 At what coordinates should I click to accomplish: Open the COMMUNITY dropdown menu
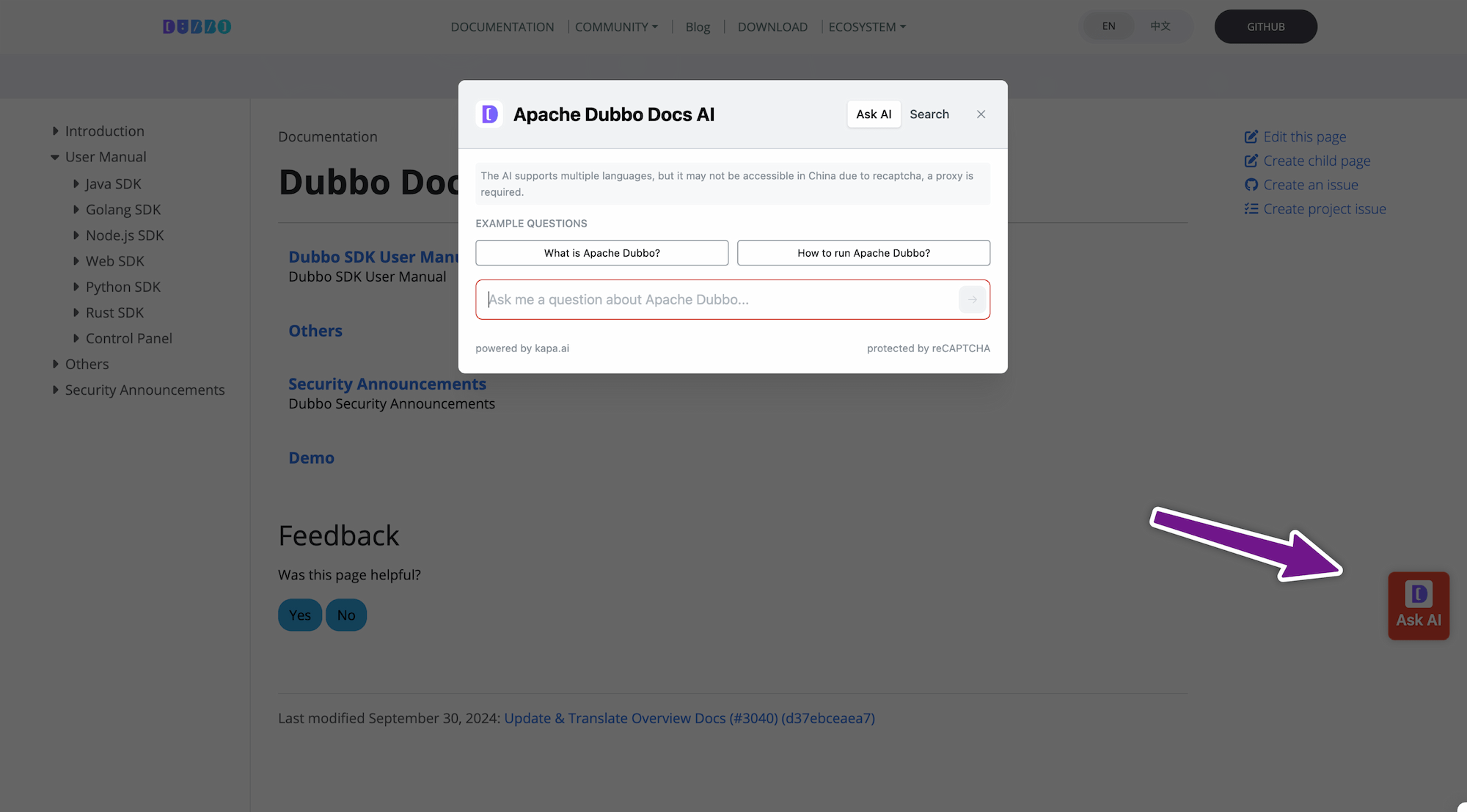pos(616,27)
